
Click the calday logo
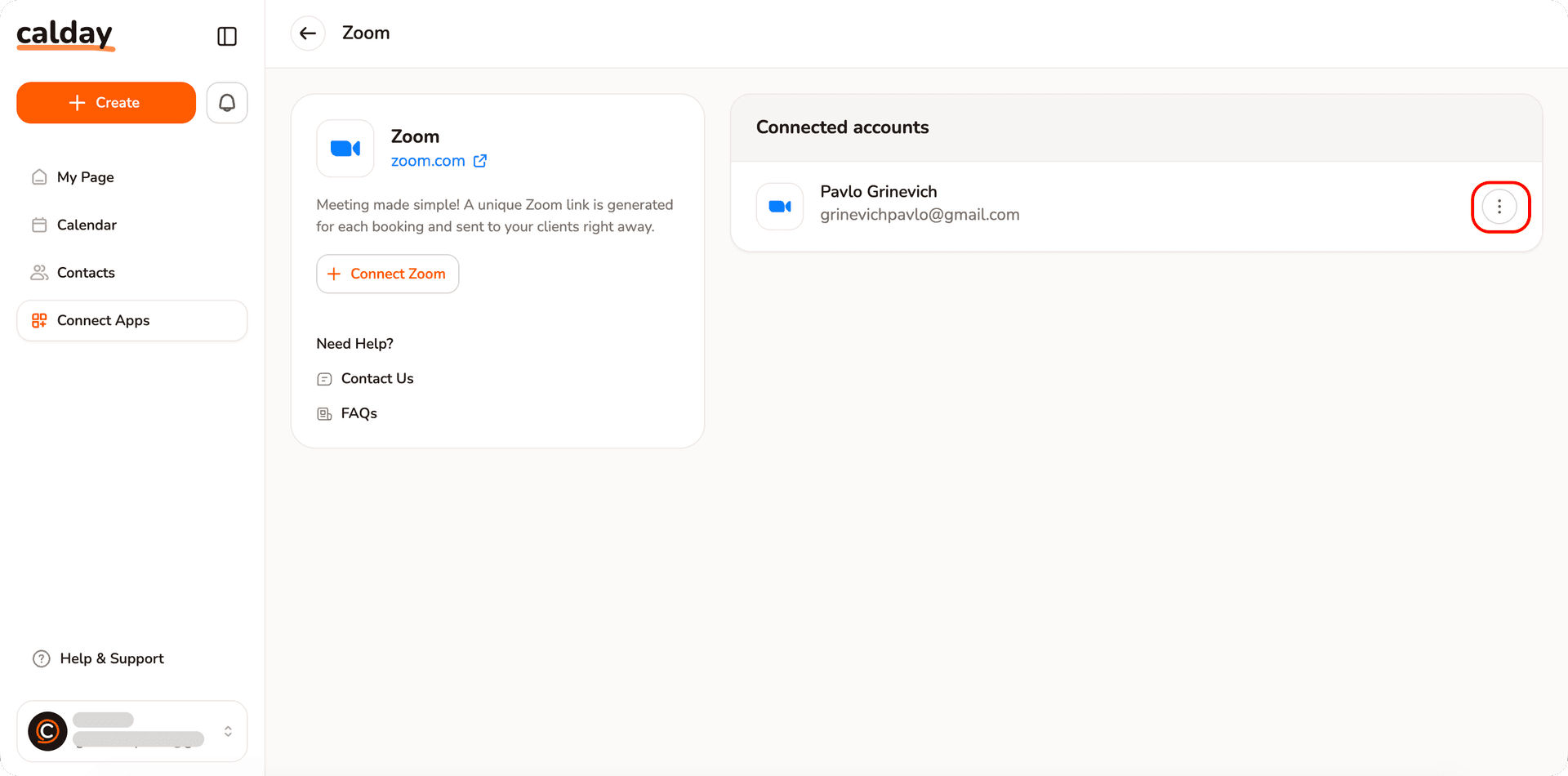point(65,34)
